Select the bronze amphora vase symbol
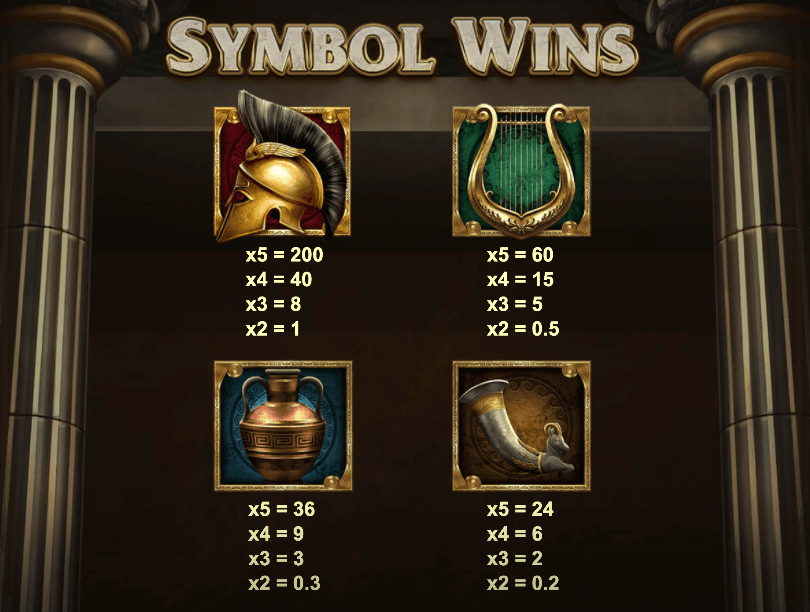810x612 pixels. (283, 426)
